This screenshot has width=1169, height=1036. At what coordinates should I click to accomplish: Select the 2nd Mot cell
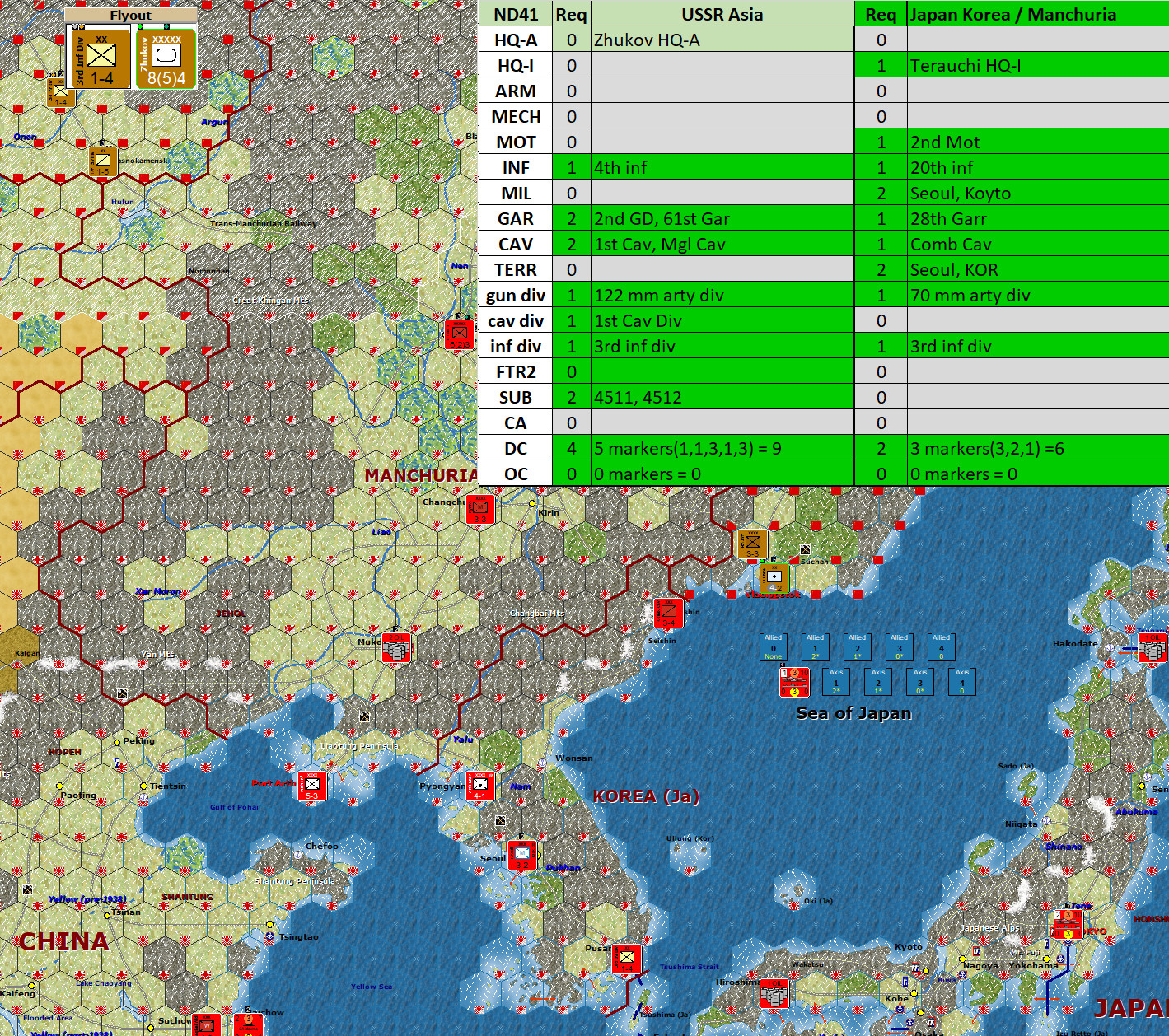(1038, 142)
